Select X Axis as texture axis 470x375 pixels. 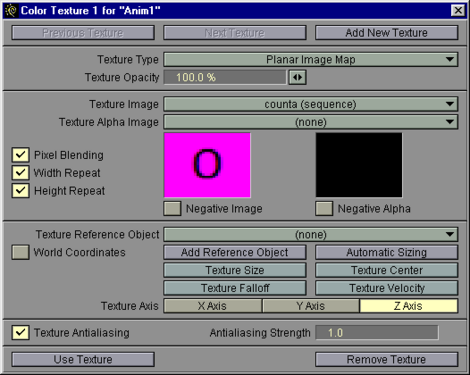tap(212, 306)
